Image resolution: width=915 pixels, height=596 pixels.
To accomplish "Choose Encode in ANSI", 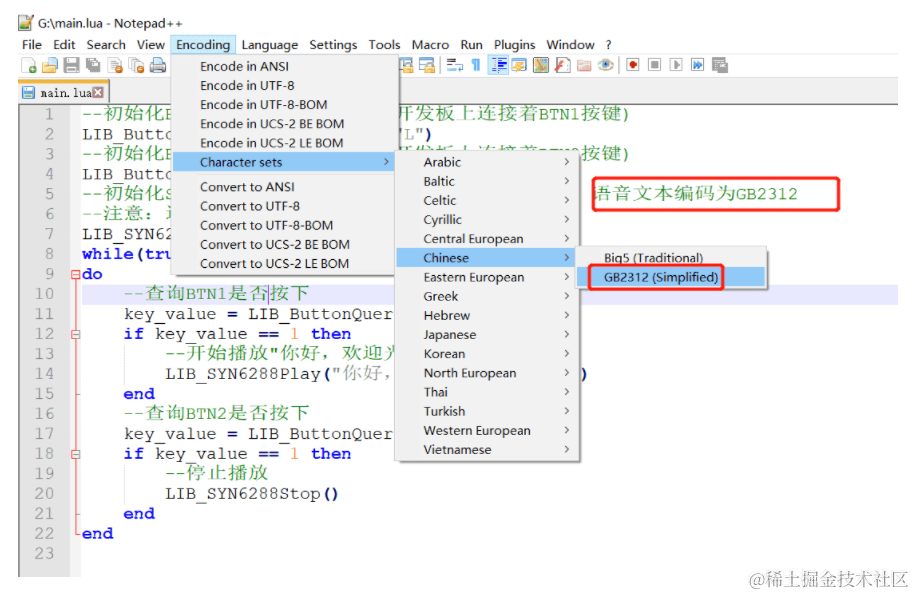I will tap(284, 67).
